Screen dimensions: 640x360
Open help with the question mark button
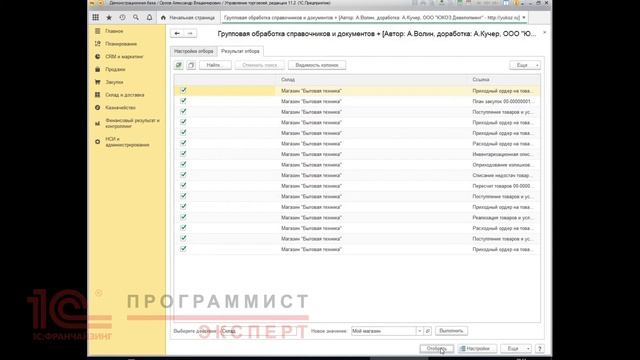[540, 349]
